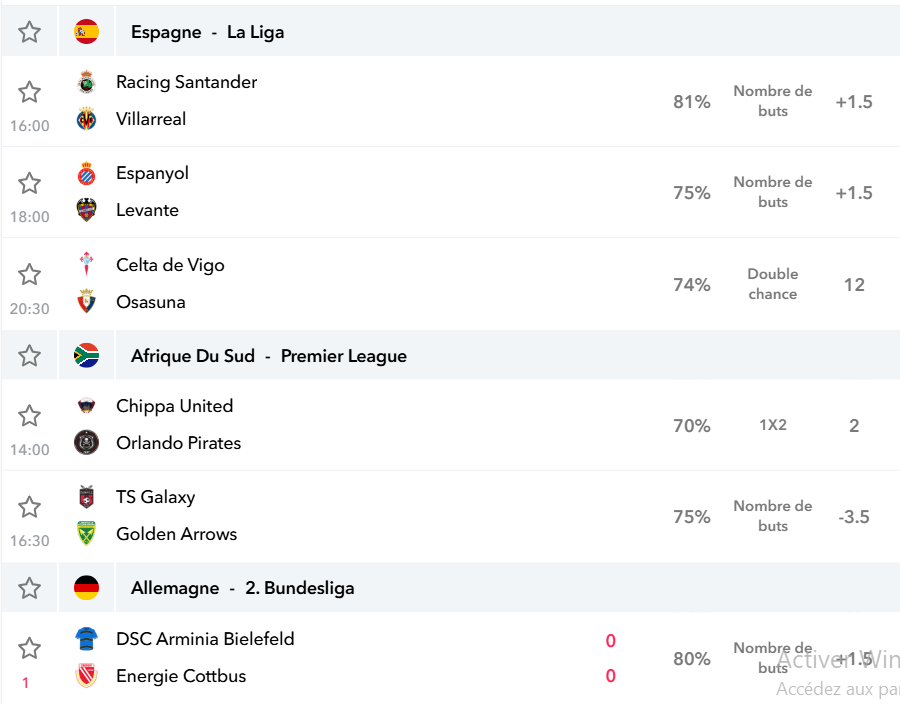The height and width of the screenshot is (704, 900).
Task: Favorite the Racing Santander vs Villarreal match star
Action: coord(29,92)
